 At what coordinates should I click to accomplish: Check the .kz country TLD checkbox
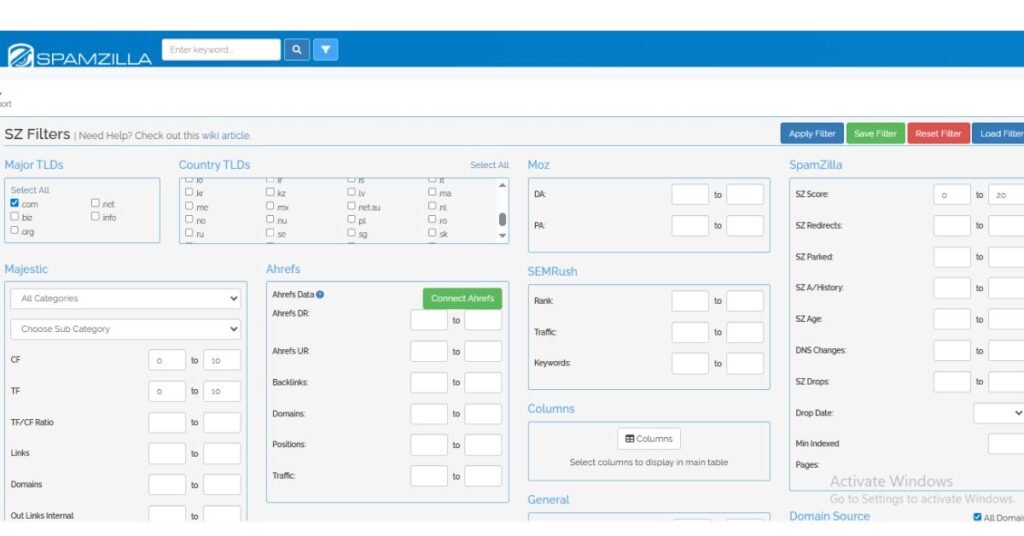(x=270, y=192)
